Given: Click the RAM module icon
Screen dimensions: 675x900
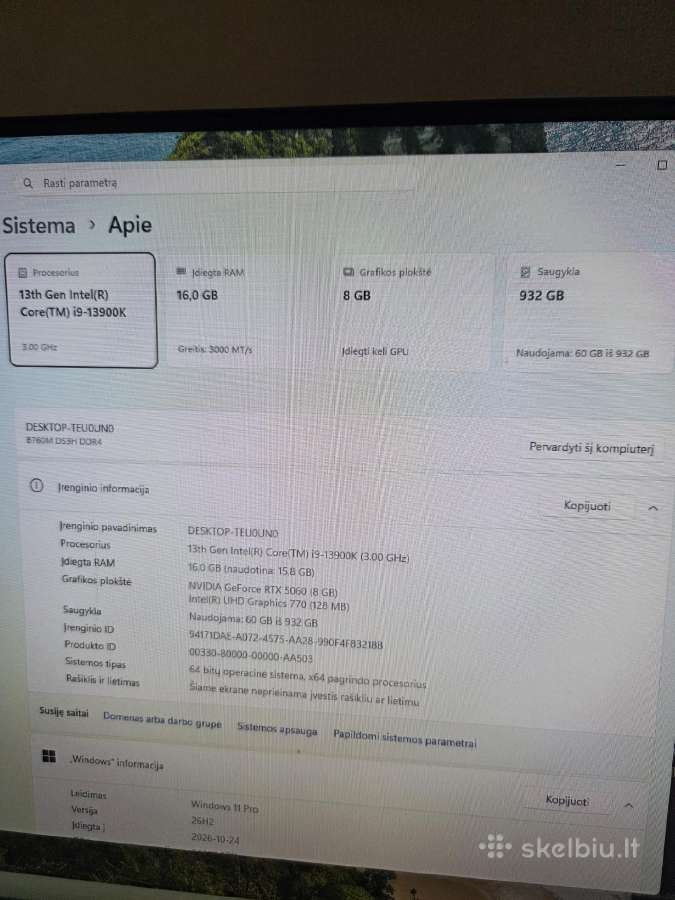Looking at the screenshot, I should 181,271.
